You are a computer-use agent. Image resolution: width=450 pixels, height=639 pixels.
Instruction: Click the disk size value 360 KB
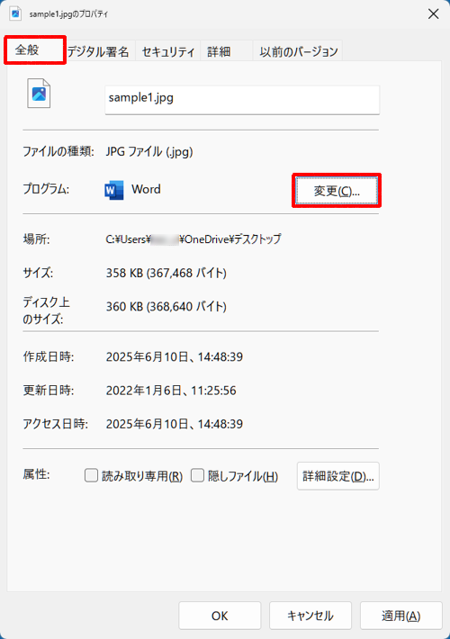point(166,306)
